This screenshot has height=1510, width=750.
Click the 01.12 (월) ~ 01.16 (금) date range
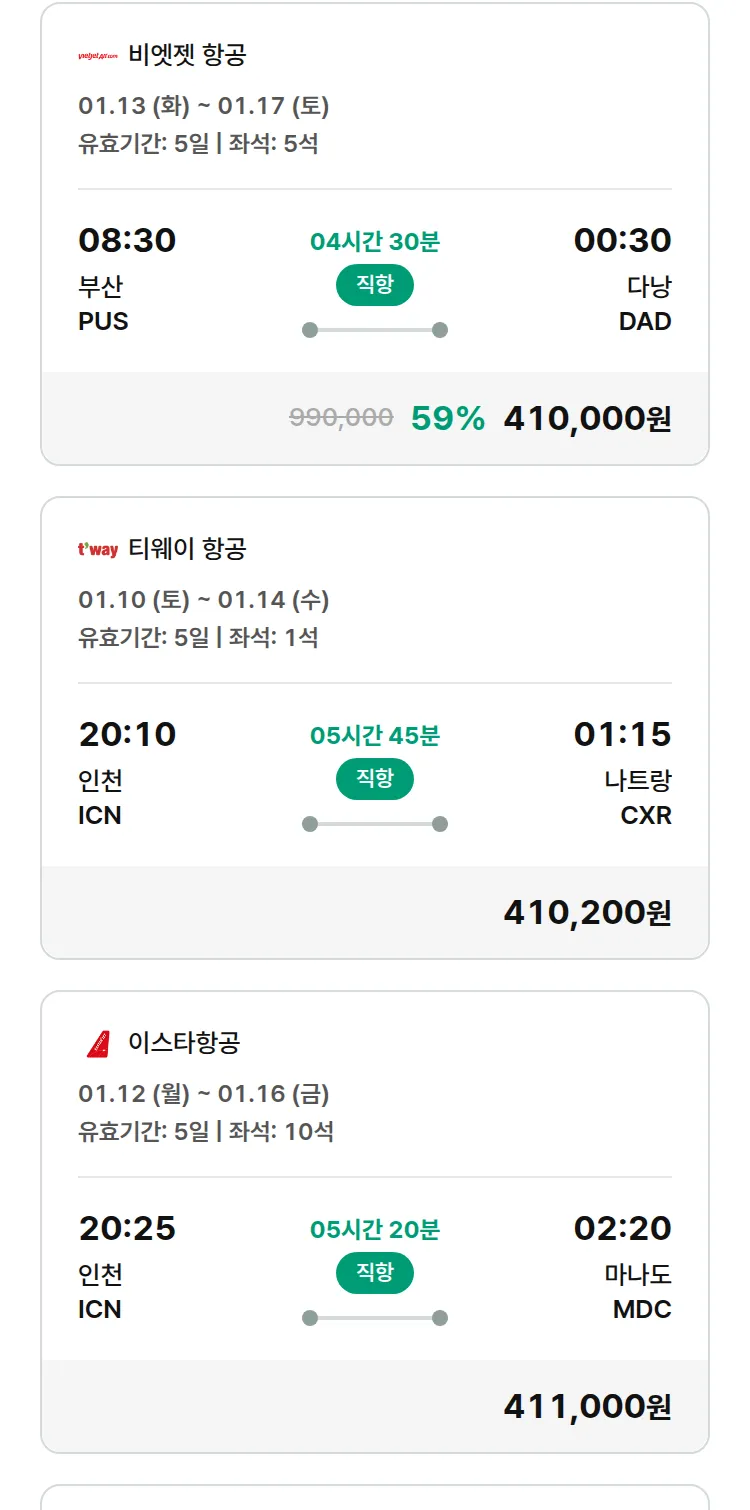(x=204, y=1094)
